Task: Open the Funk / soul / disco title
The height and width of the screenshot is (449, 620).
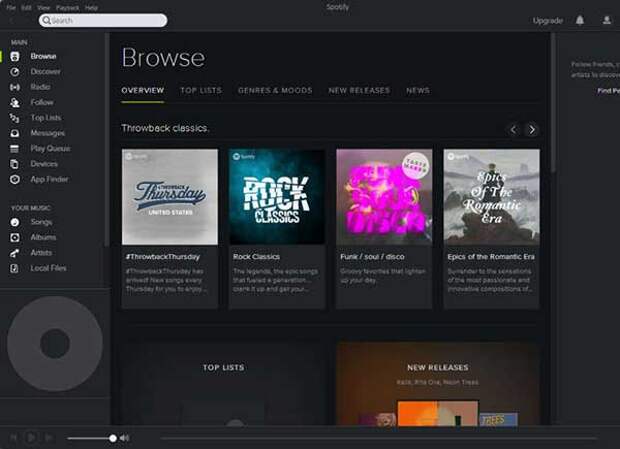Action: coord(372,257)
